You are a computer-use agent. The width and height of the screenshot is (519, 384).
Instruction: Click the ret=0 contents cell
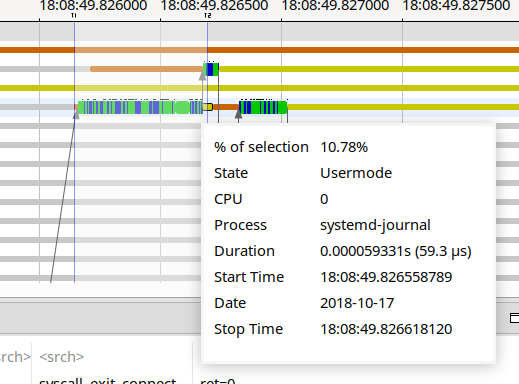(x=218, y=381)
